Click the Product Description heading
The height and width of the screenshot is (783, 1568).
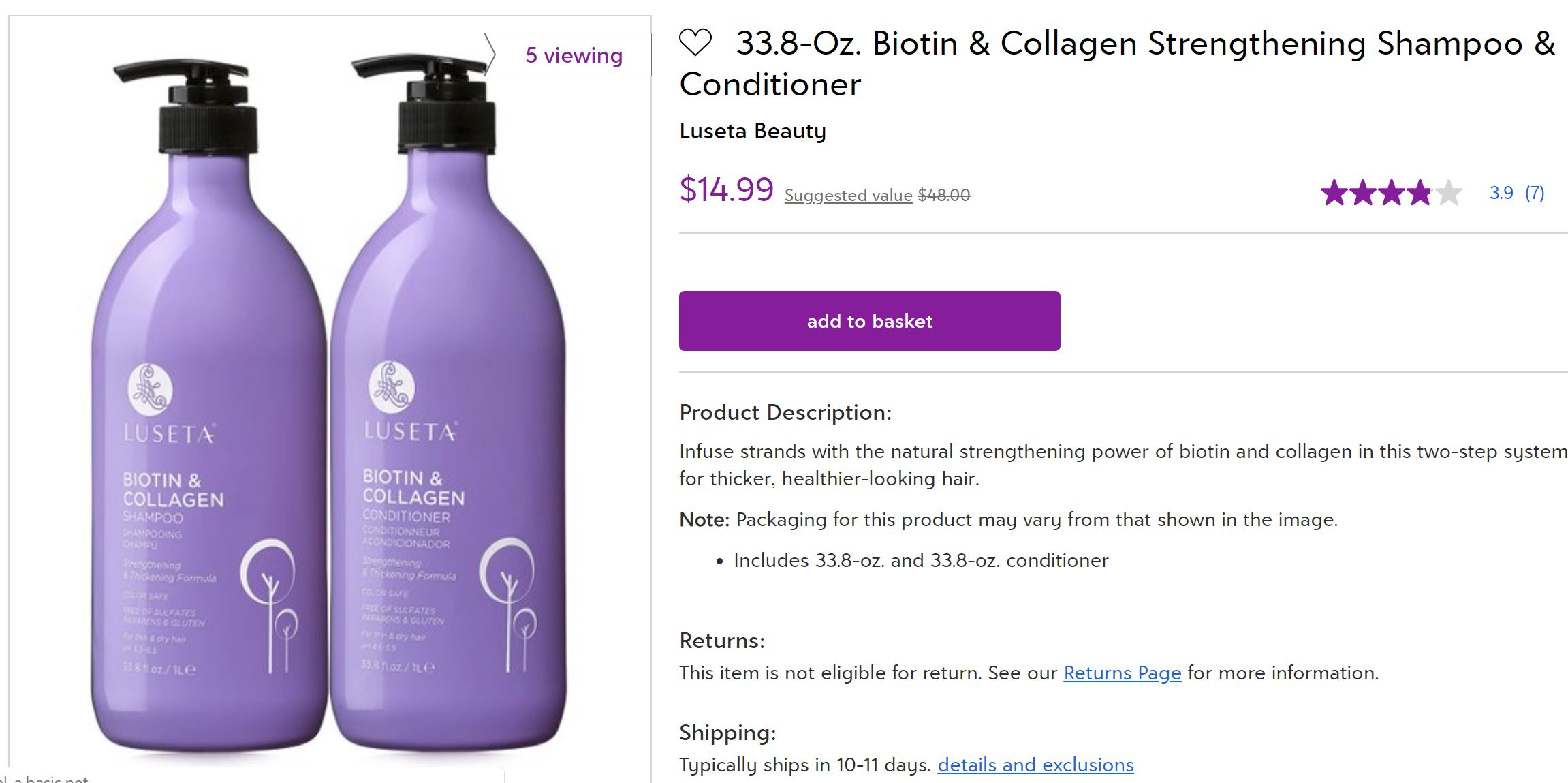[785, 413]
